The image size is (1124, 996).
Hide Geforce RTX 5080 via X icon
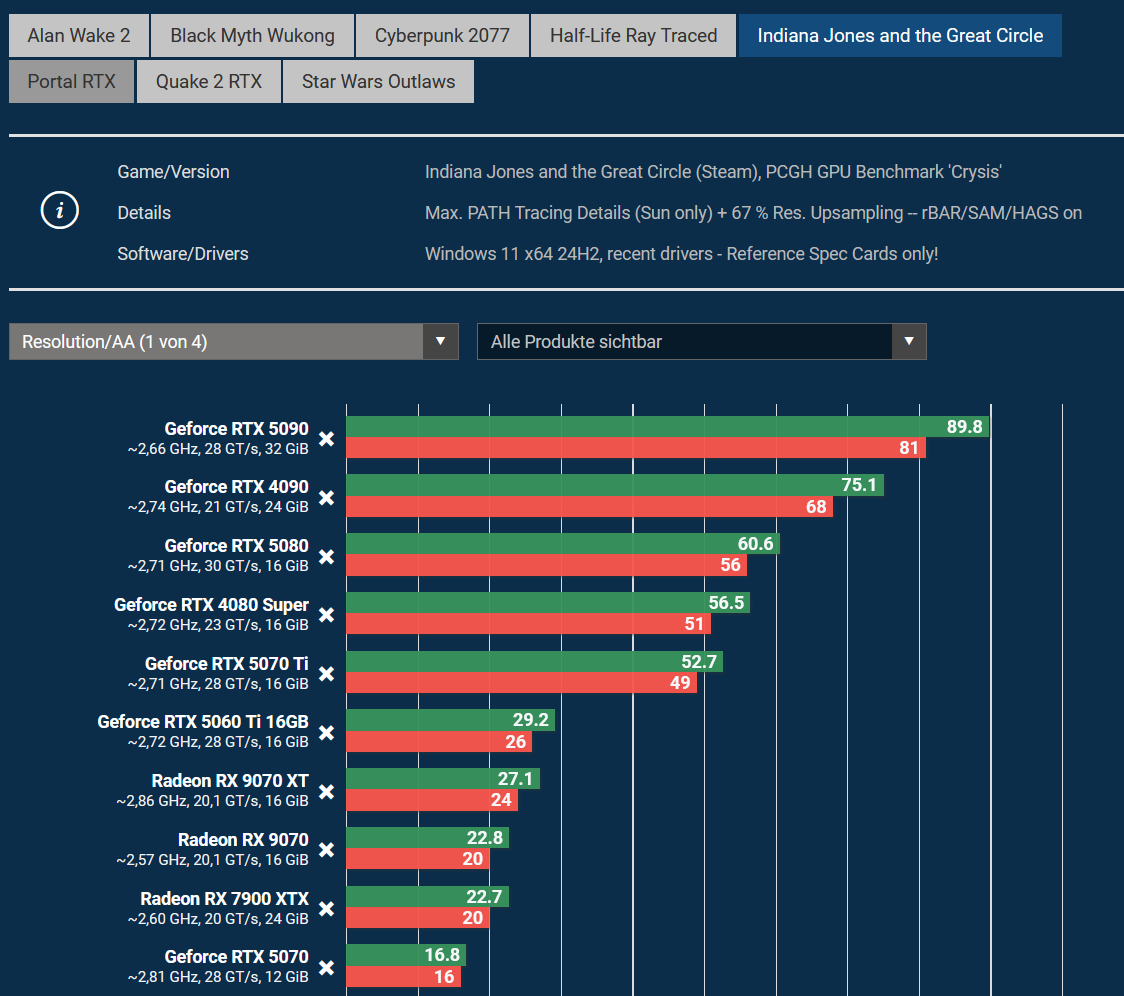(326, 556)
